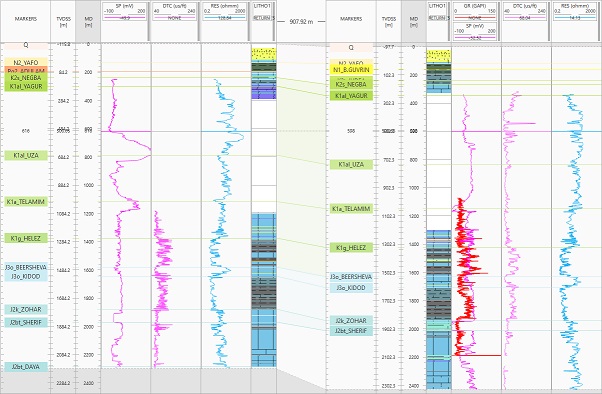602x394 pixels.
Task: Select K1a_TELAMIM marker in the right well
Action: [351, 209]
